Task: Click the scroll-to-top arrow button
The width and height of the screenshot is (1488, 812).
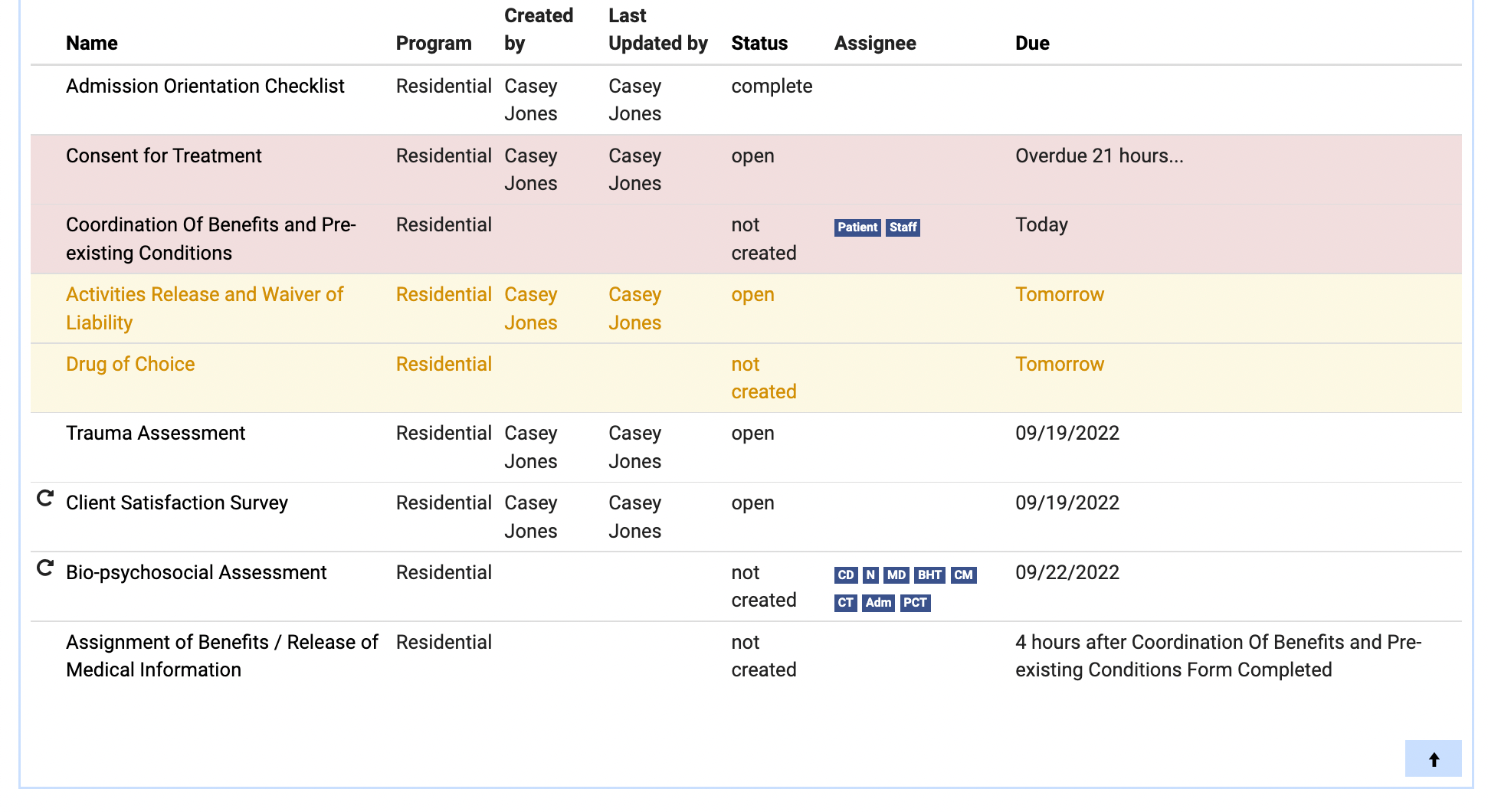Action: tap(1434, 758)
